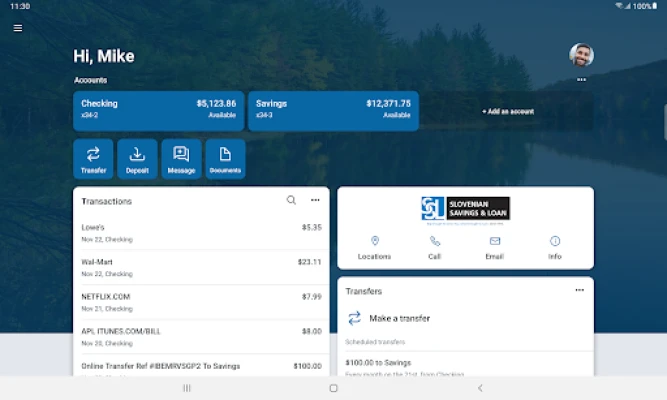This screenshot has height=400, width=667.
Task: Expand the Transactions card three-dot menu
Action: (315, 200)
